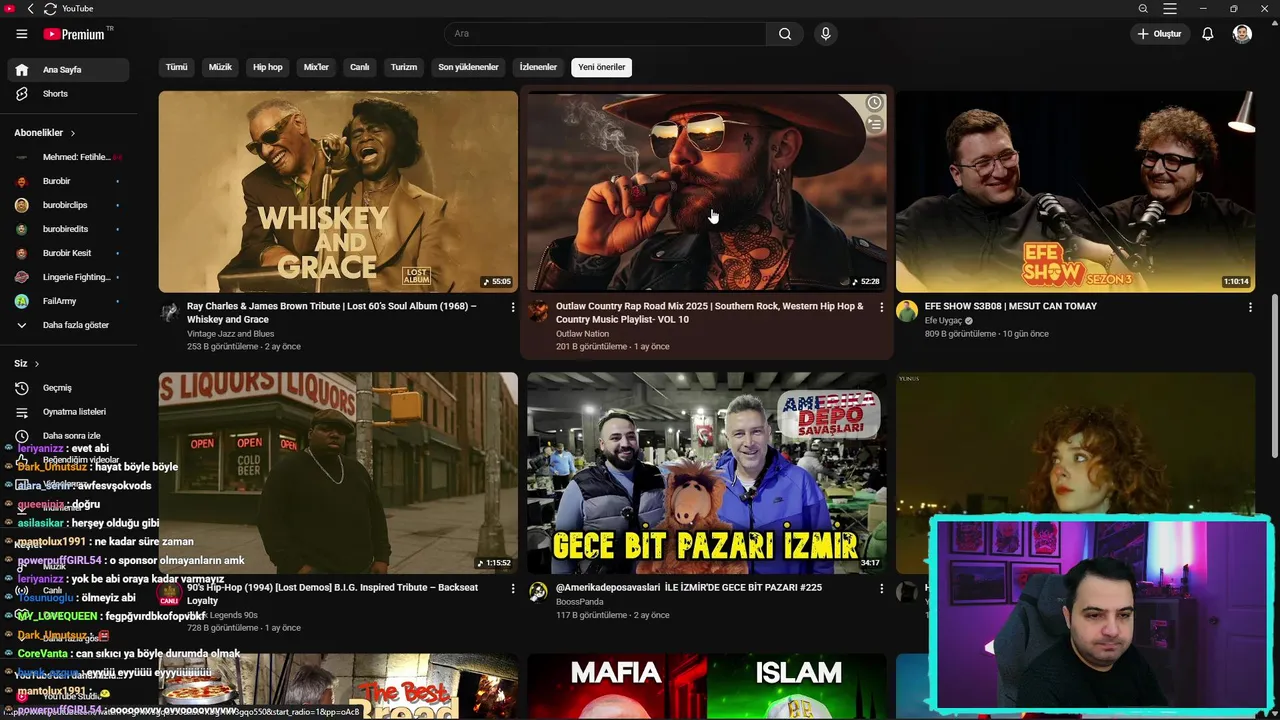The height and width of the screenshot is (720, 1280).
Task: Open the account avatar menu
Action: tap(1242, 34)
